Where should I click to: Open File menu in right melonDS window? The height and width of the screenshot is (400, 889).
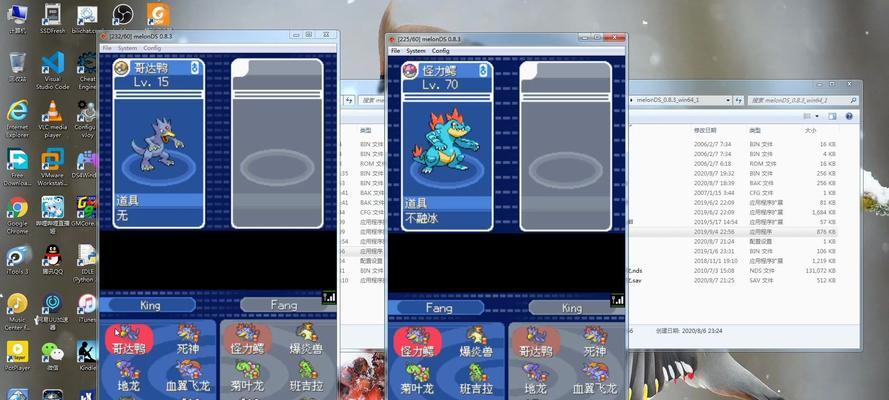click(x=395, y=50)
